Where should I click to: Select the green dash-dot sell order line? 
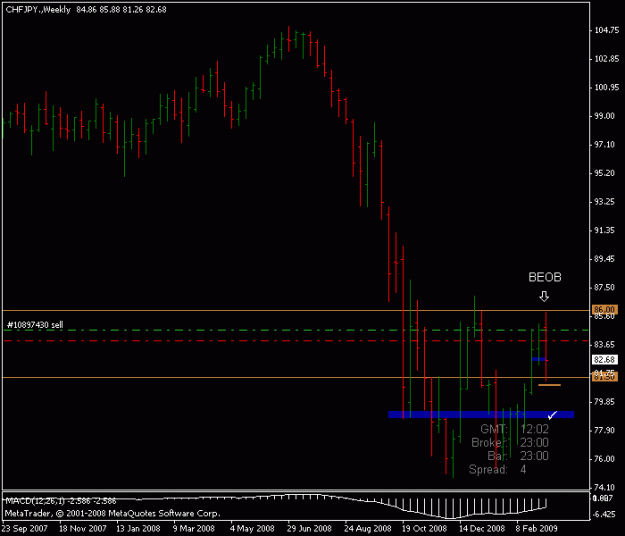pos(296,330)
